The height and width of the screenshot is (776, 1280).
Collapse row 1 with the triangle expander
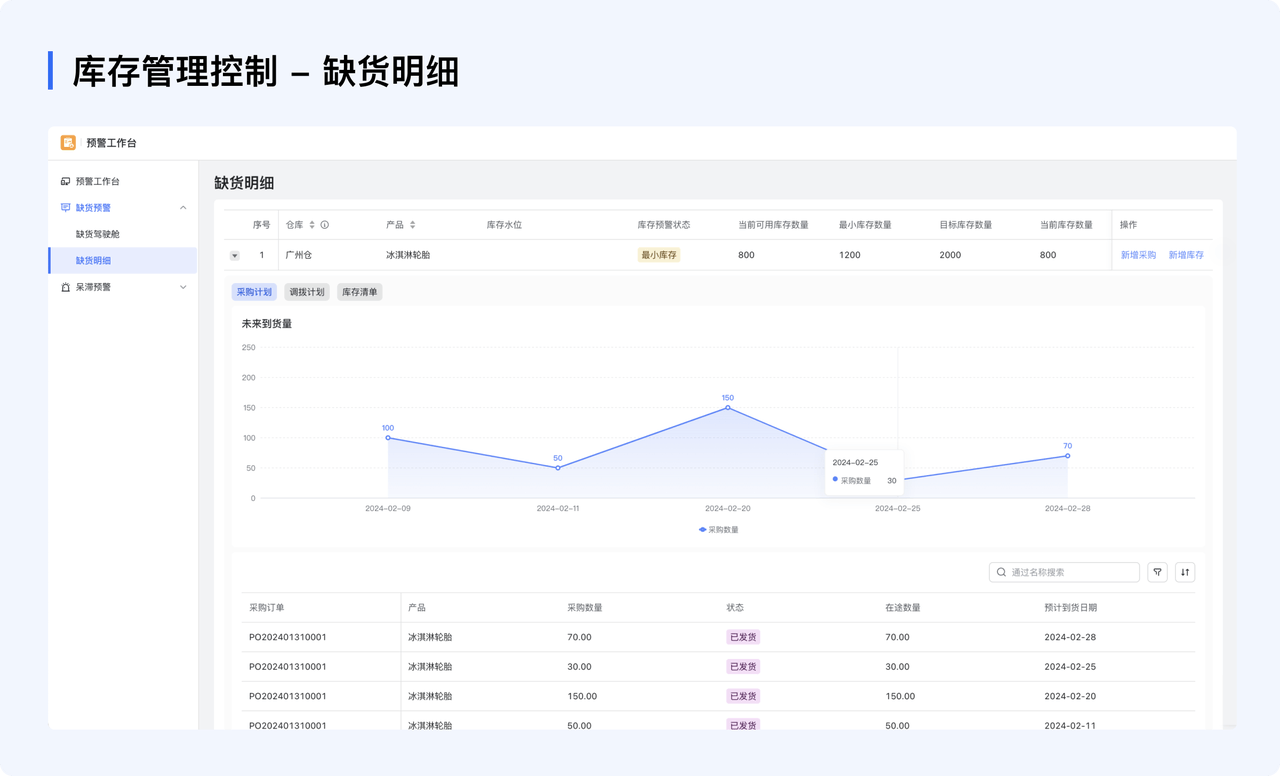pos(235,256)
